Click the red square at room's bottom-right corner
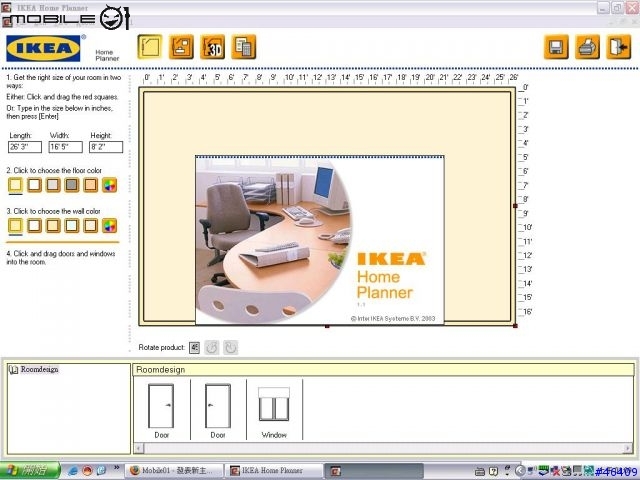This screenshot has width=640, height=480. coord(515,326)
